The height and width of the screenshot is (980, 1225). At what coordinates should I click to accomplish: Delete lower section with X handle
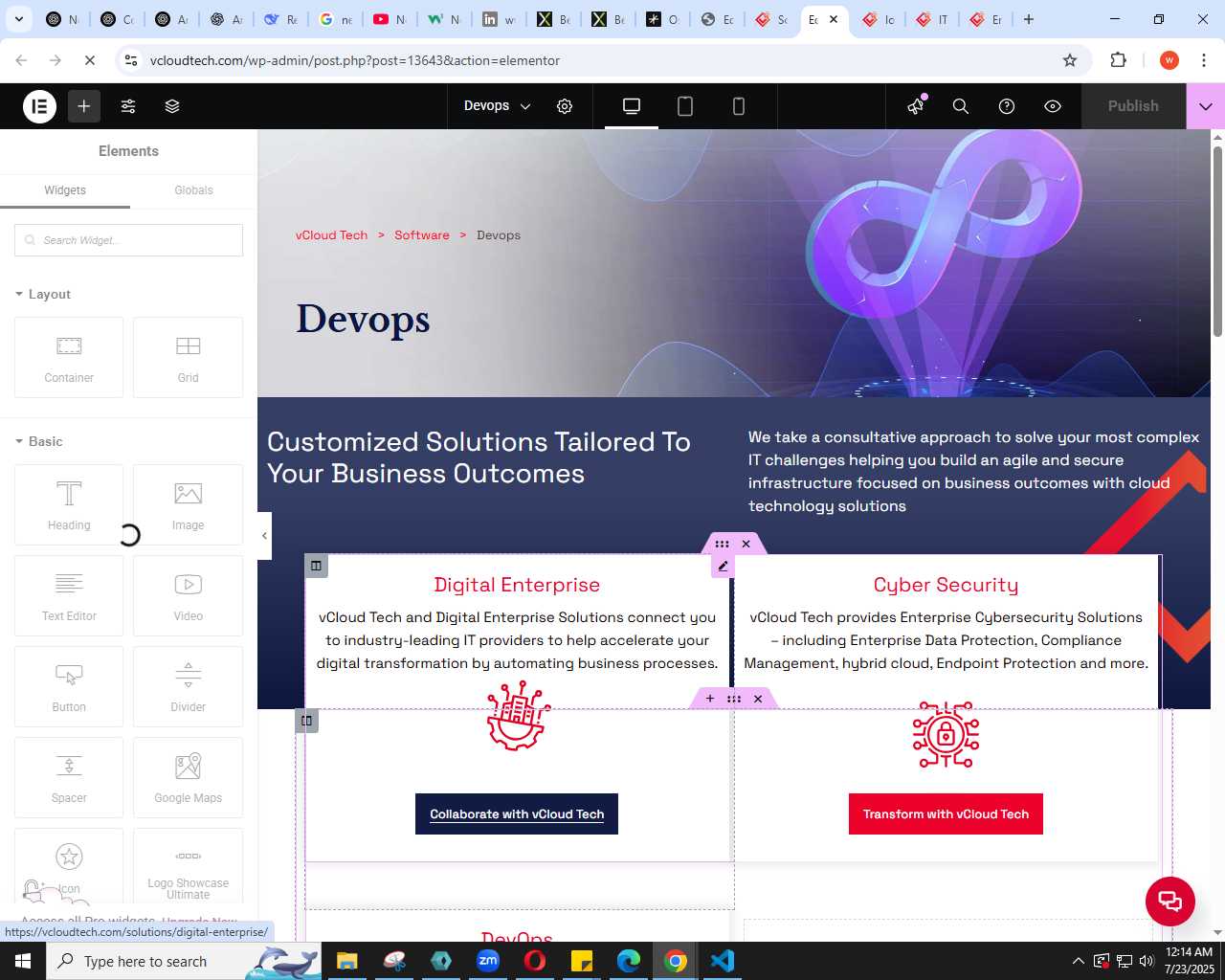coord(758,699)
